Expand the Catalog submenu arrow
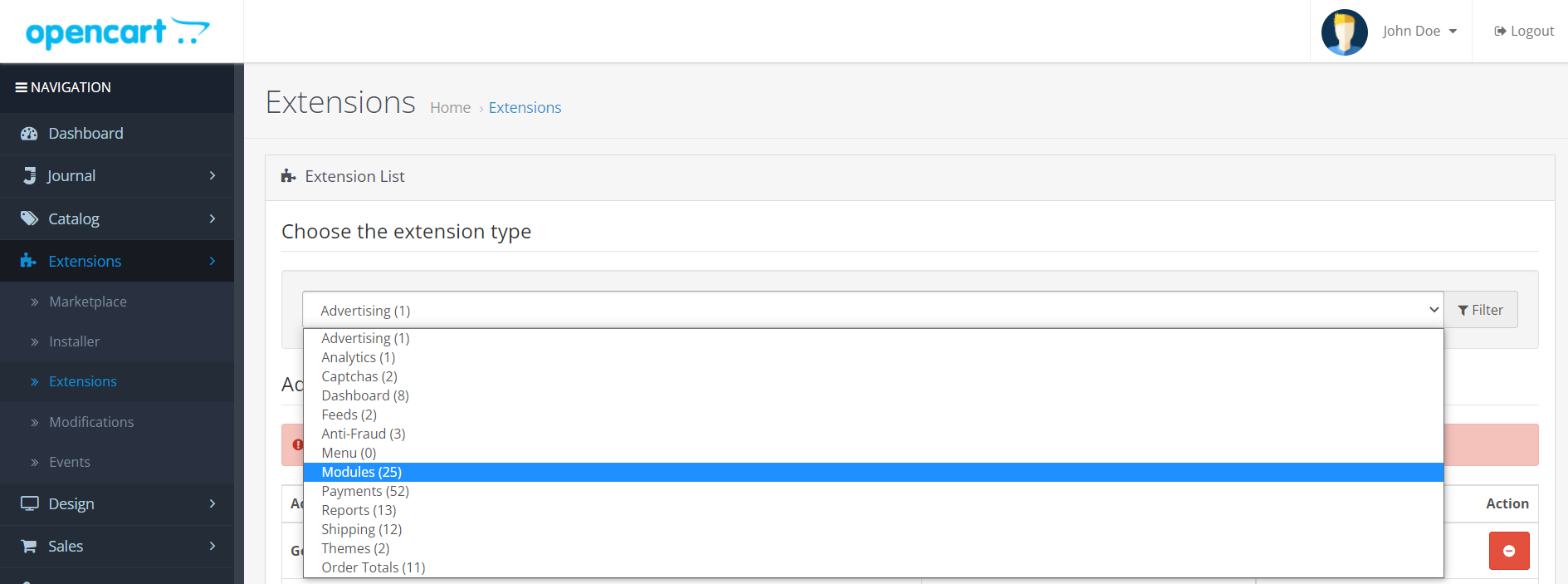Screen dimensions: 1568x584 pyautogui.click(x=212, y=218)
